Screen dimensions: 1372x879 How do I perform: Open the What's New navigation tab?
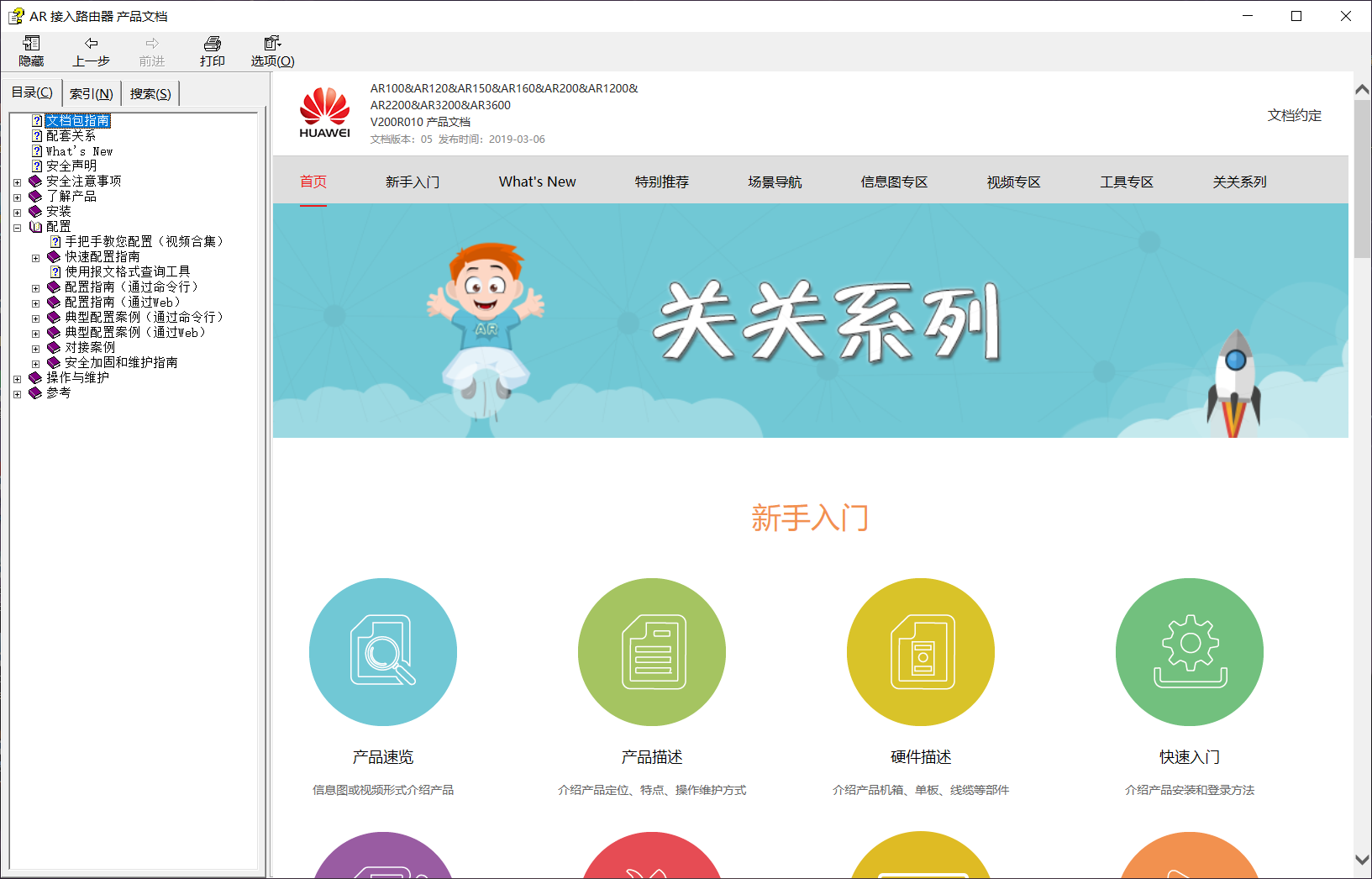tap(538, 182)
